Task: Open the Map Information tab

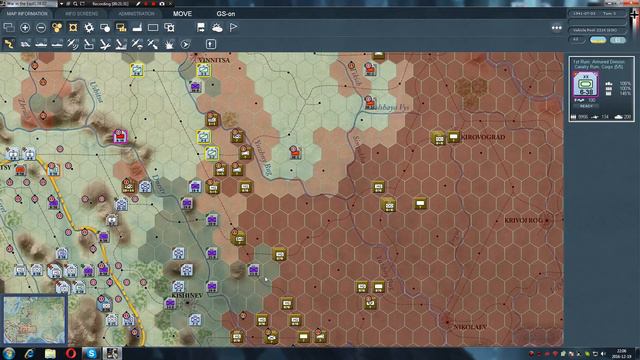Action: tap(27, 14)
